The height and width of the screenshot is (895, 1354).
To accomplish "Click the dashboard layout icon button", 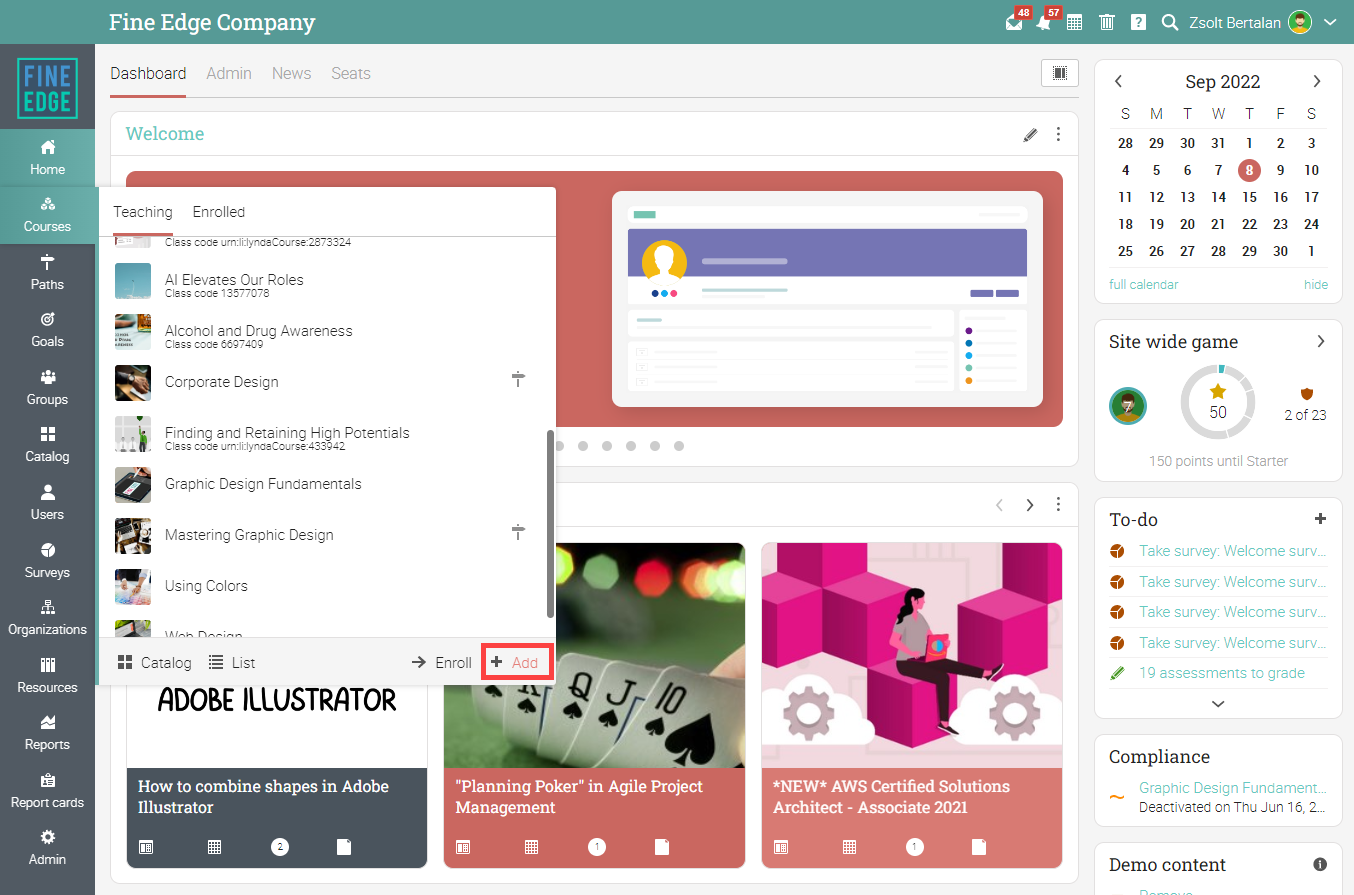I will (1060, 73).
